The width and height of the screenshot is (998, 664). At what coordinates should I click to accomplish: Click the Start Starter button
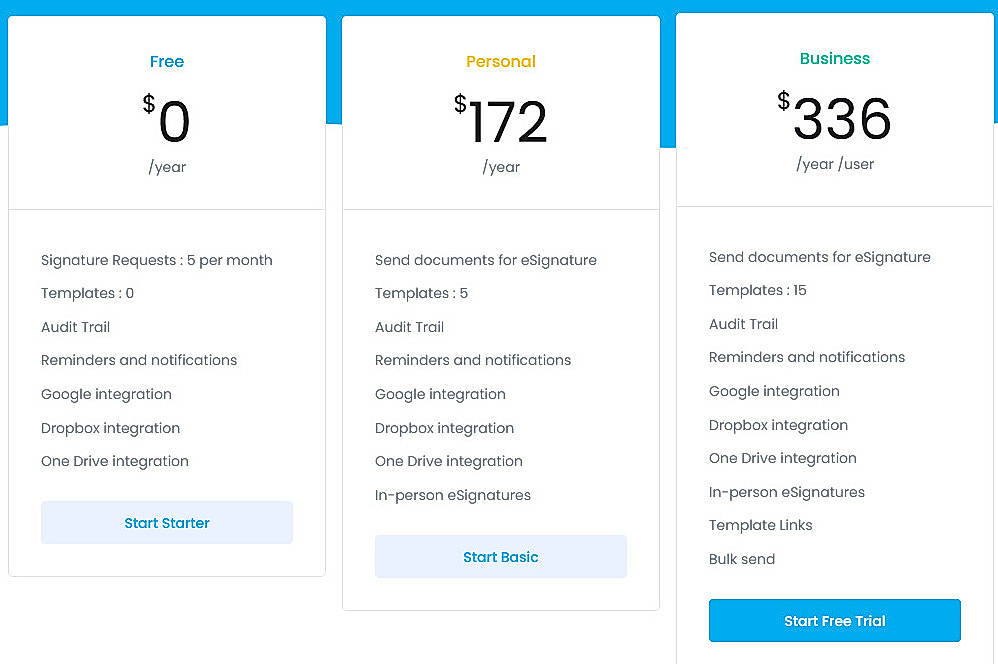[x=166, y=522]
